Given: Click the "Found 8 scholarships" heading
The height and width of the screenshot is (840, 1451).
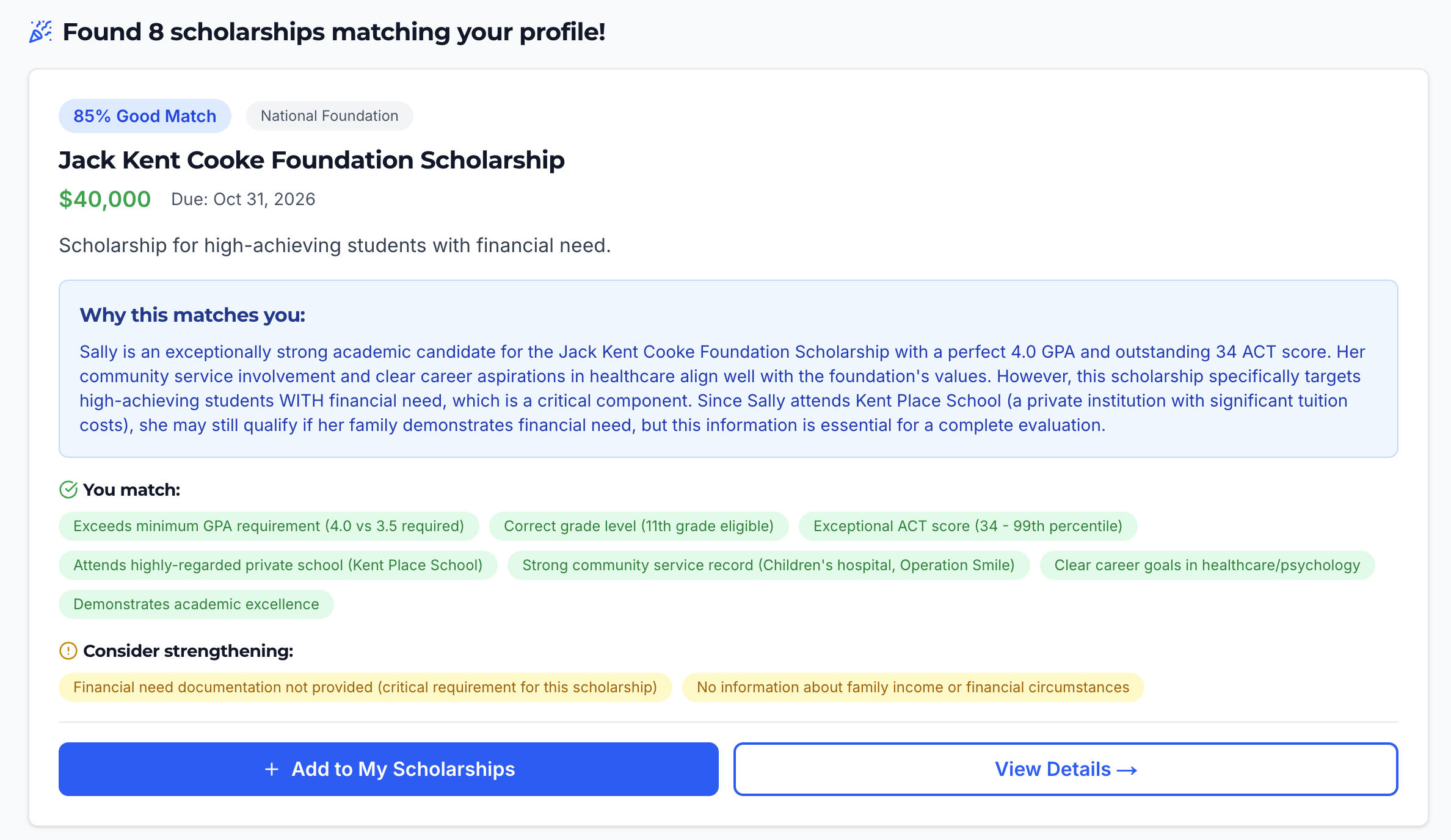Looking at the screenshot, I should click(x=334, y=32).
